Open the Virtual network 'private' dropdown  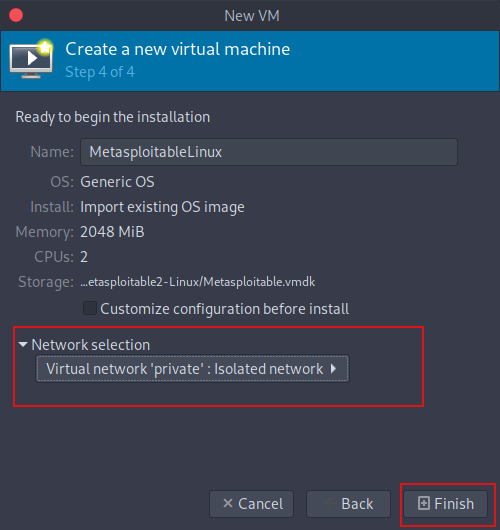pyautogui.click(x=192, y=368)
